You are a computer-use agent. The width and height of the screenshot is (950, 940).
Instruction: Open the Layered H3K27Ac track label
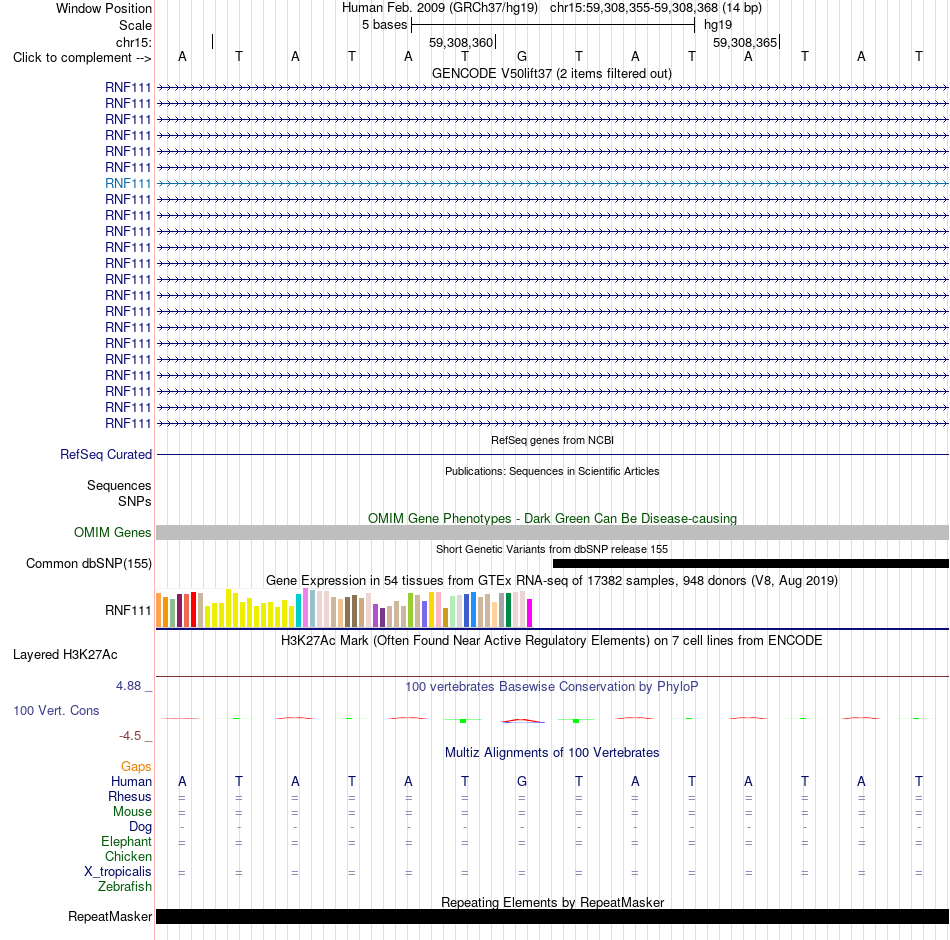65,655
